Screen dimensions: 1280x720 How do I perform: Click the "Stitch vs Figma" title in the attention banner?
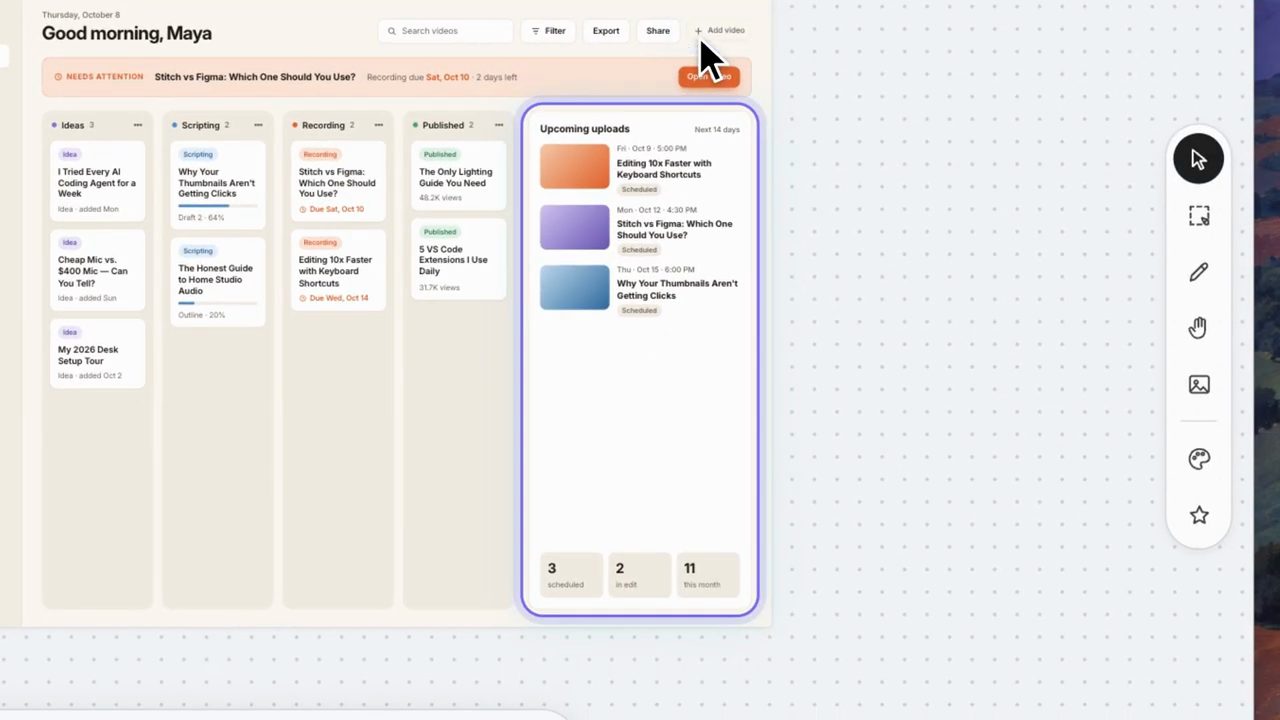(x=255, y=77)
